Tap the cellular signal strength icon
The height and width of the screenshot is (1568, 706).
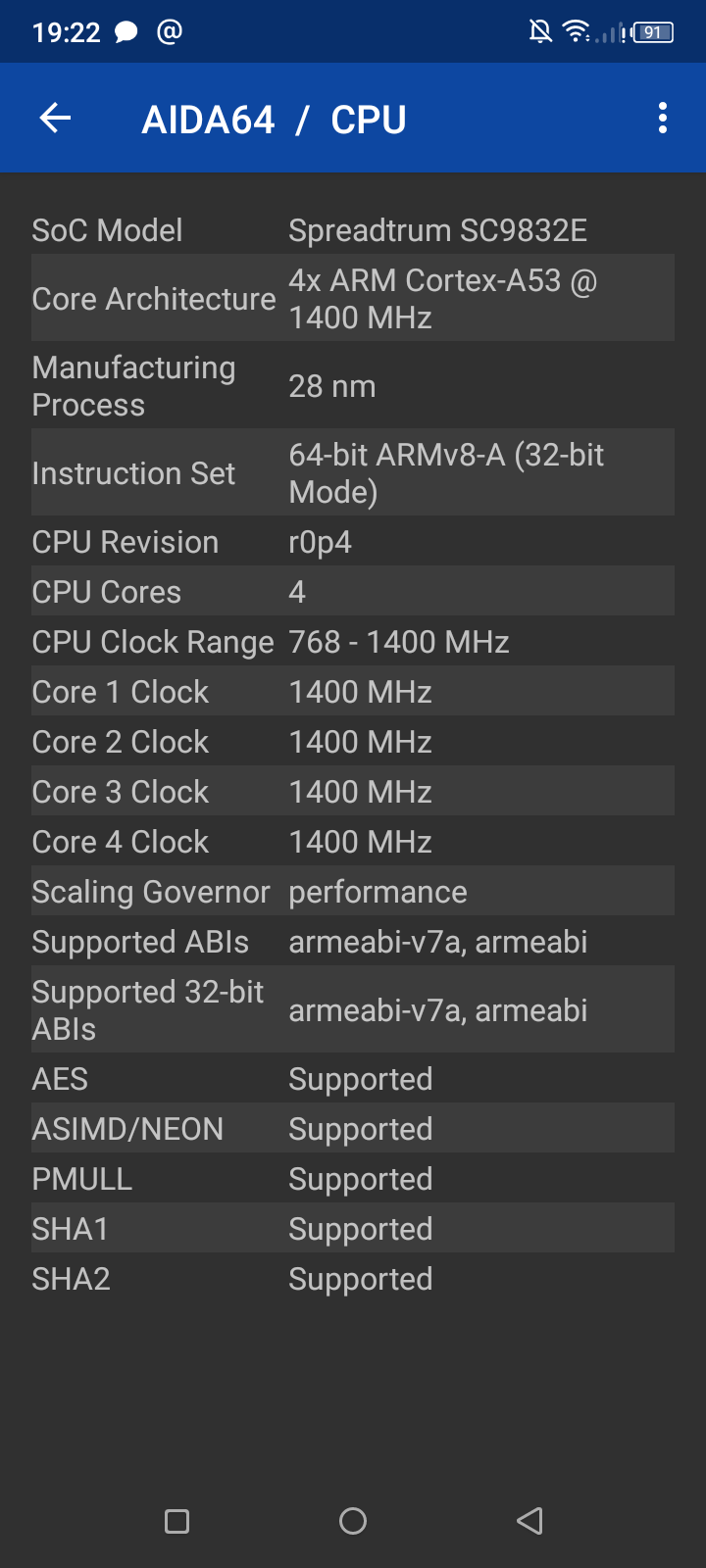coord(608,32)
